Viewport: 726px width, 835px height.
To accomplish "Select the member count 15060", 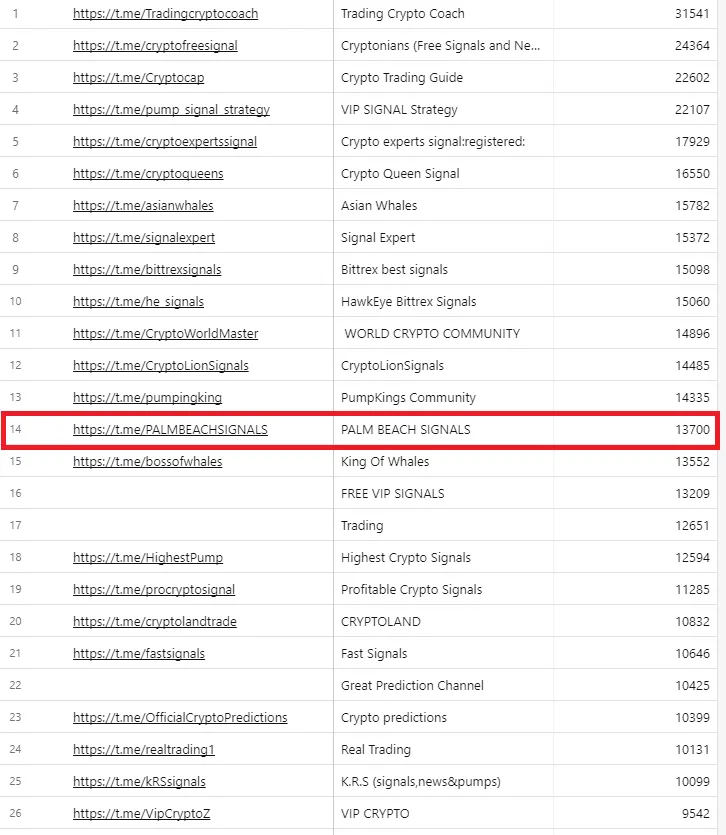I will coord(692,301).
